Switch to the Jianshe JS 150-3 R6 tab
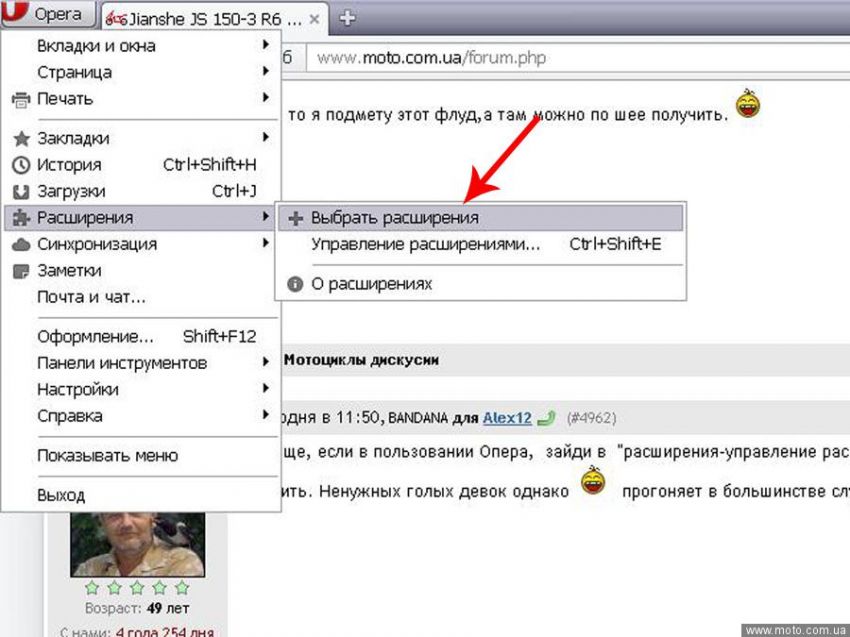Image resolution: width=850 pixels, height=637 pixels. [215, 20]
